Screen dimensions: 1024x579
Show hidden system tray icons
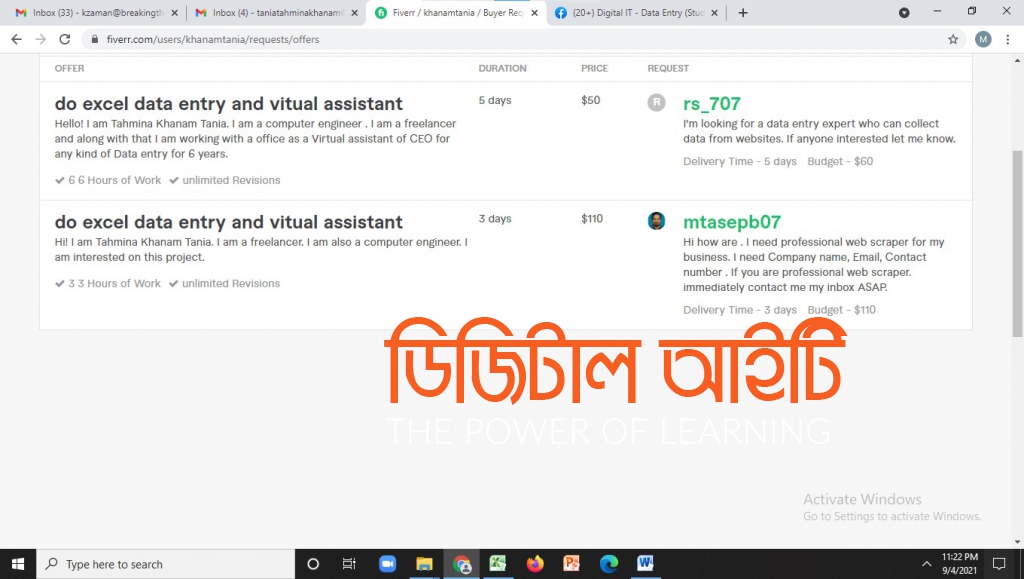pos(926,564)
